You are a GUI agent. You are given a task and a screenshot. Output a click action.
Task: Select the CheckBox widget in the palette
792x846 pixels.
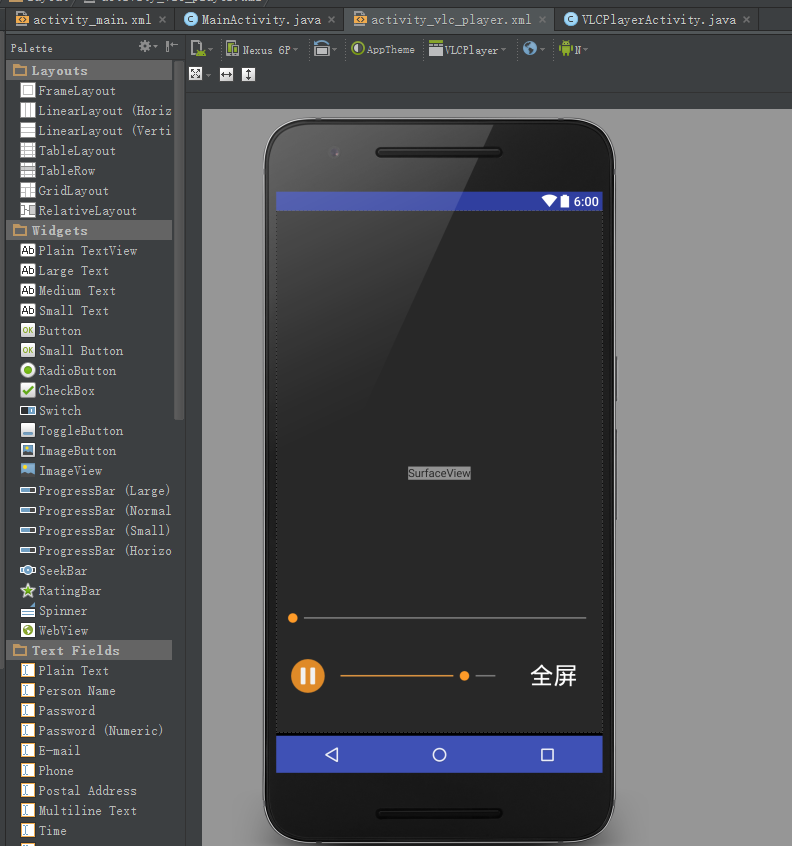(66, 390)
